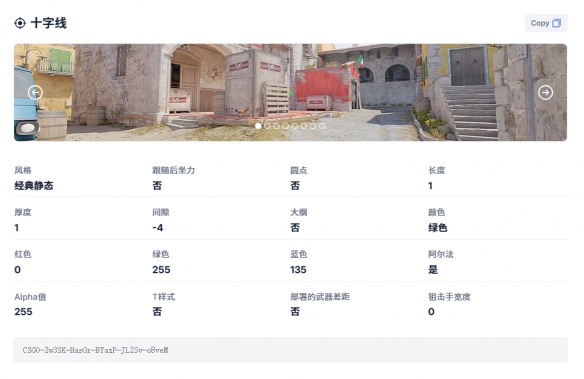Click the 风格 label
Image resolution: width=584 pixels, height=379 pixels.
click(23, 171)
